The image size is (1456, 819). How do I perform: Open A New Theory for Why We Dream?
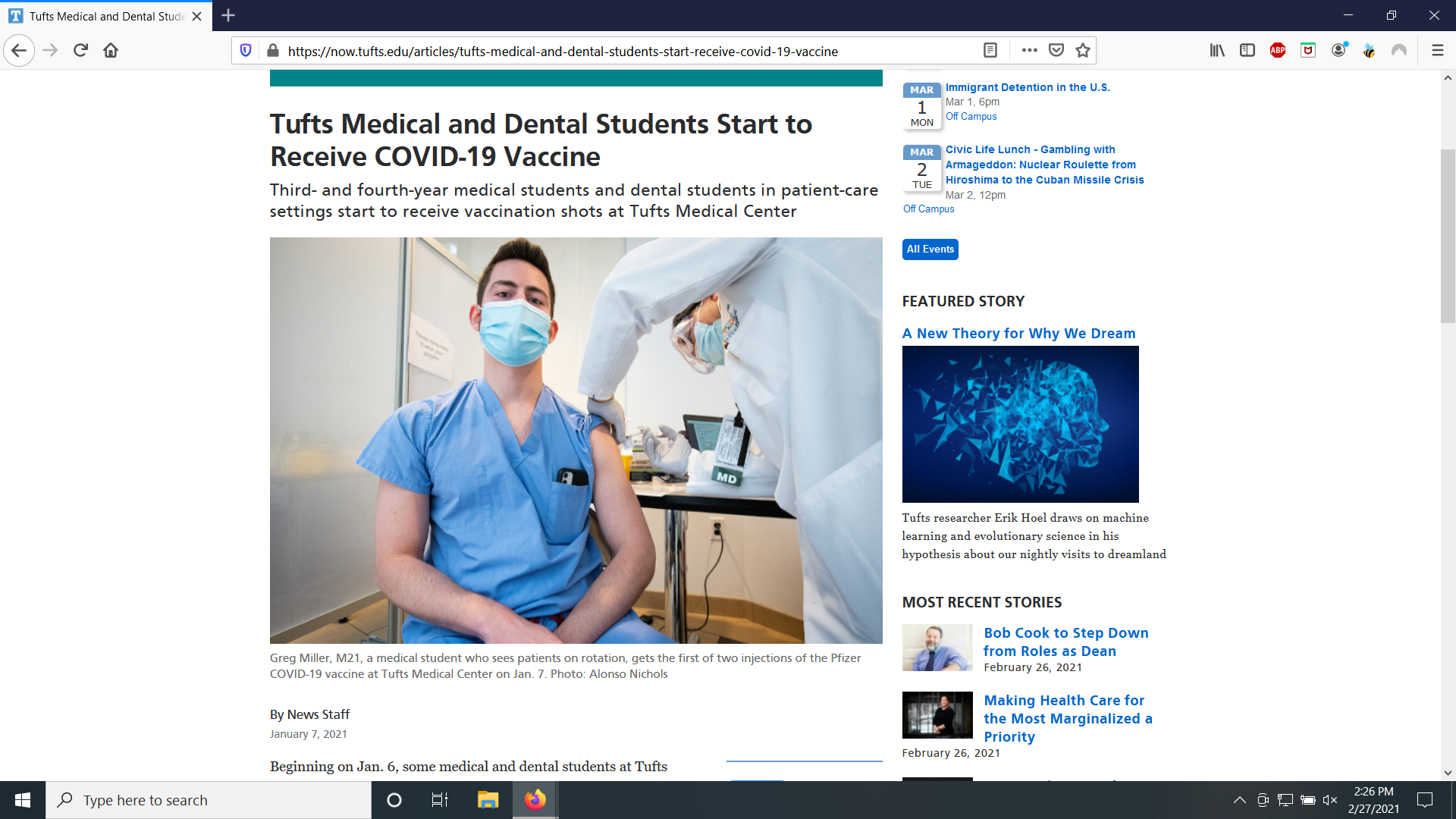pyautogui.click(x=1018, y=334)
